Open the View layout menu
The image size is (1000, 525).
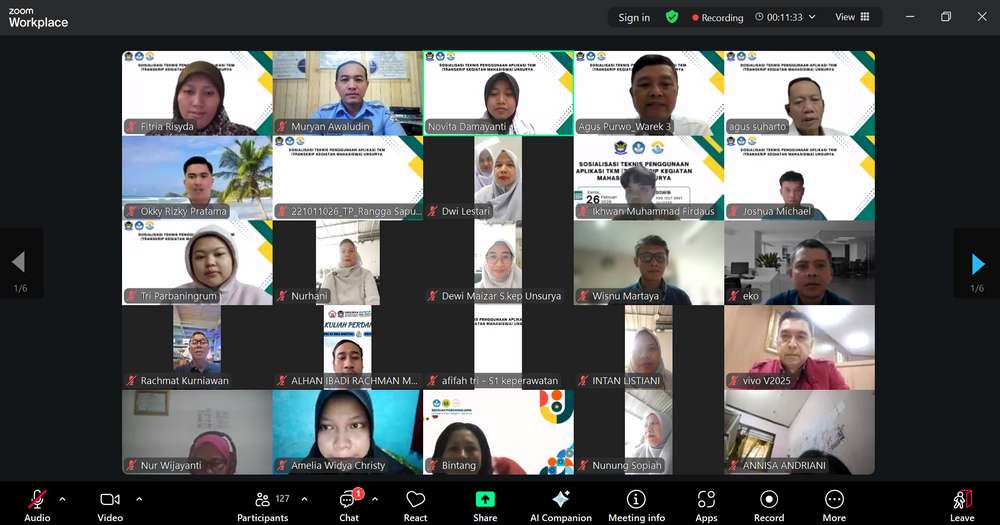coord(852,17)
